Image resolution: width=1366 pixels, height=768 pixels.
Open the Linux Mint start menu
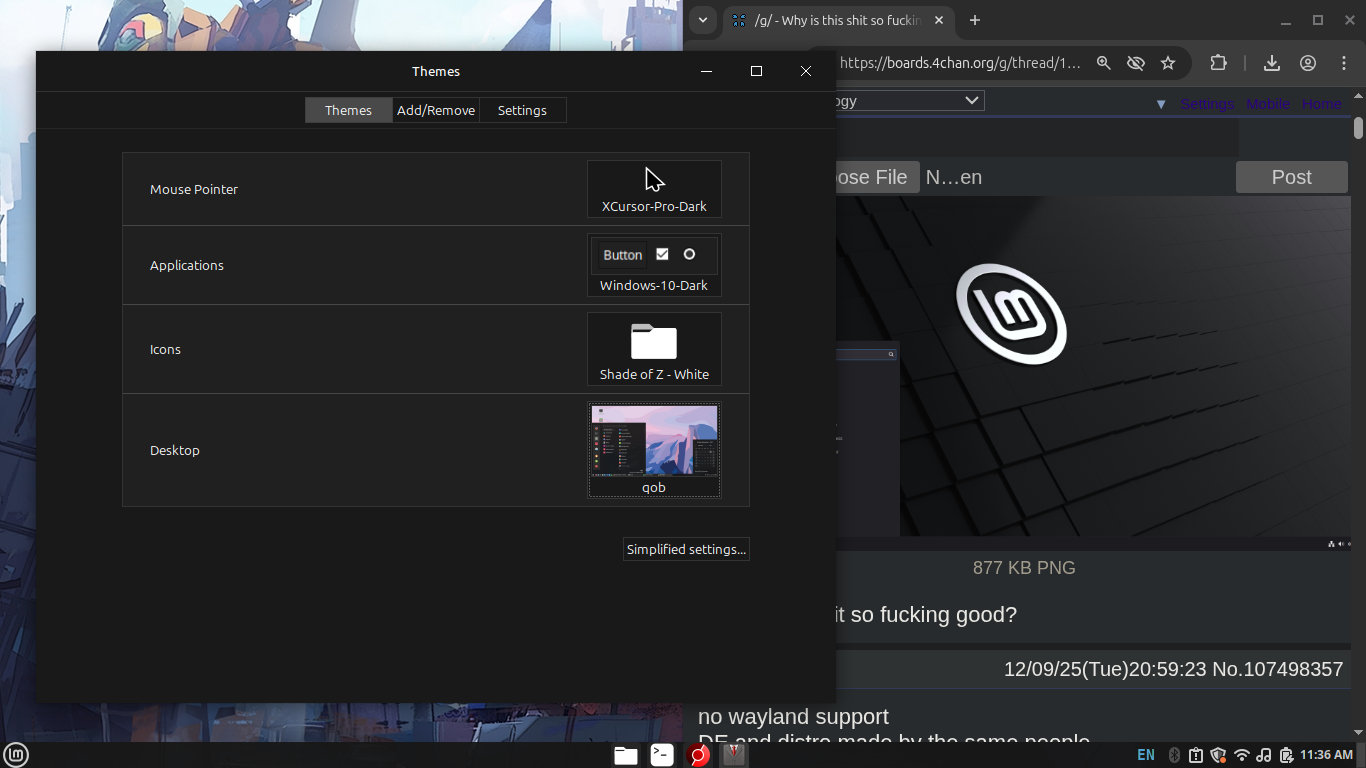[16, 755]
